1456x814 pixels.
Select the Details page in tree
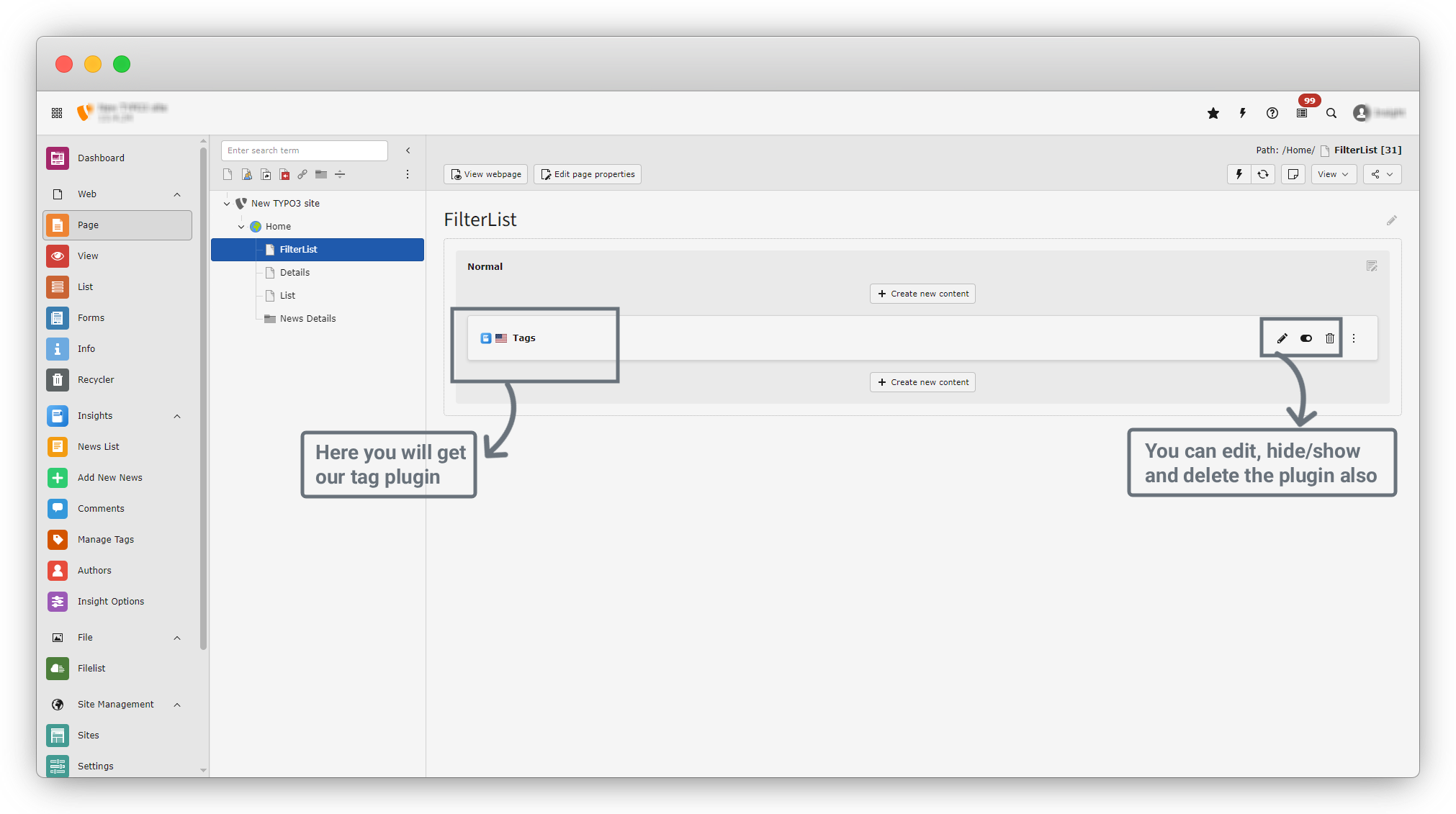point(295,273)
